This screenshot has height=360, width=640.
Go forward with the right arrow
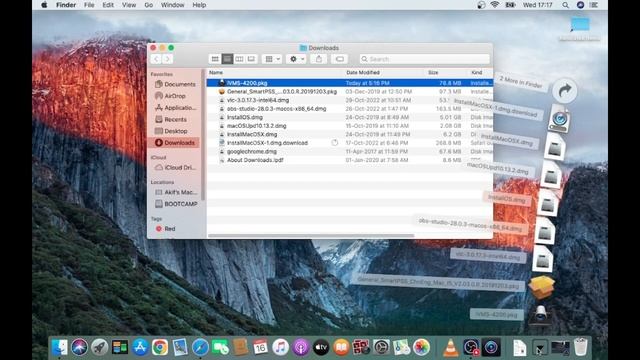[167, 59]
